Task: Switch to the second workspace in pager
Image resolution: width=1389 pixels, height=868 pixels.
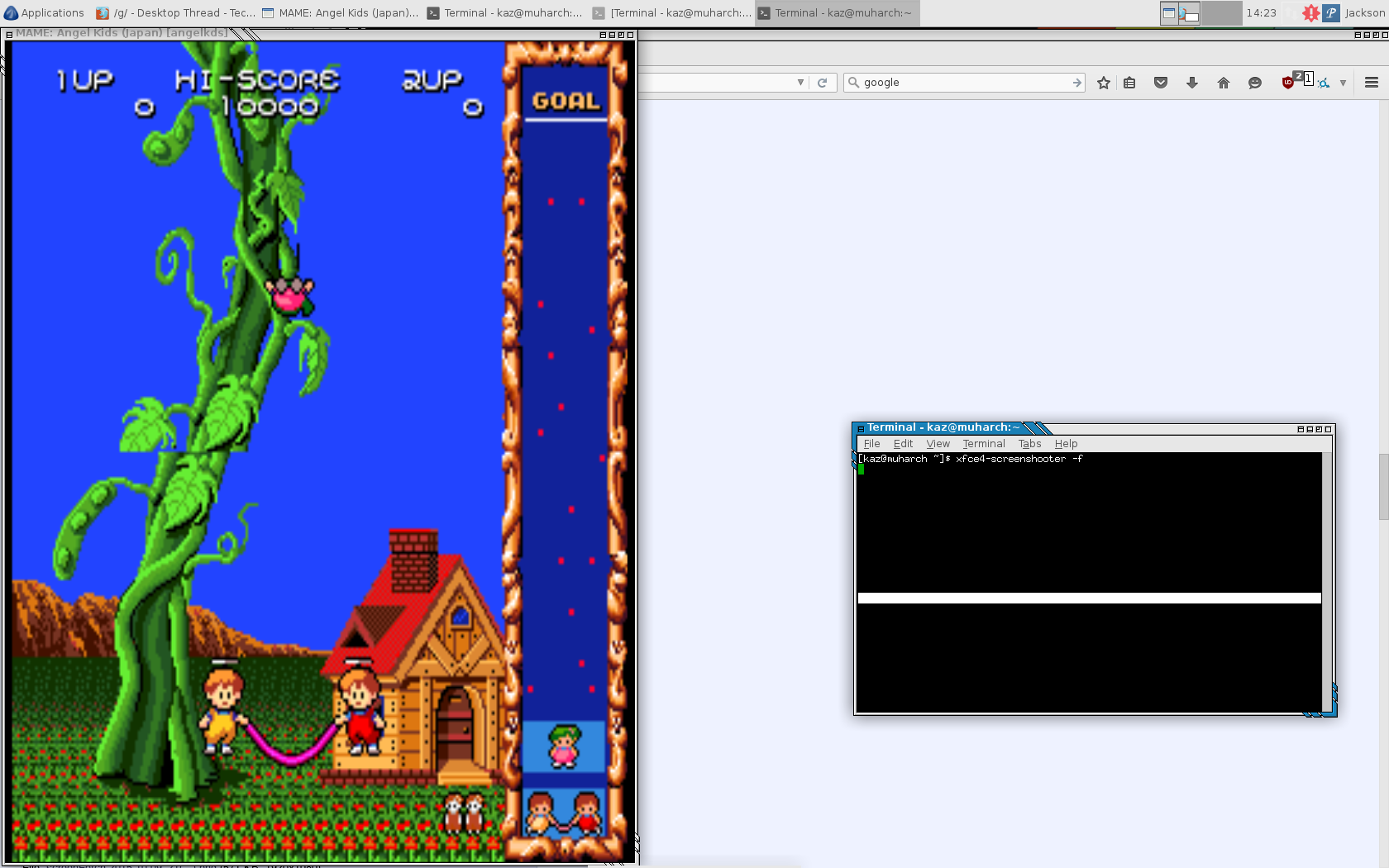Action: 1221,12
